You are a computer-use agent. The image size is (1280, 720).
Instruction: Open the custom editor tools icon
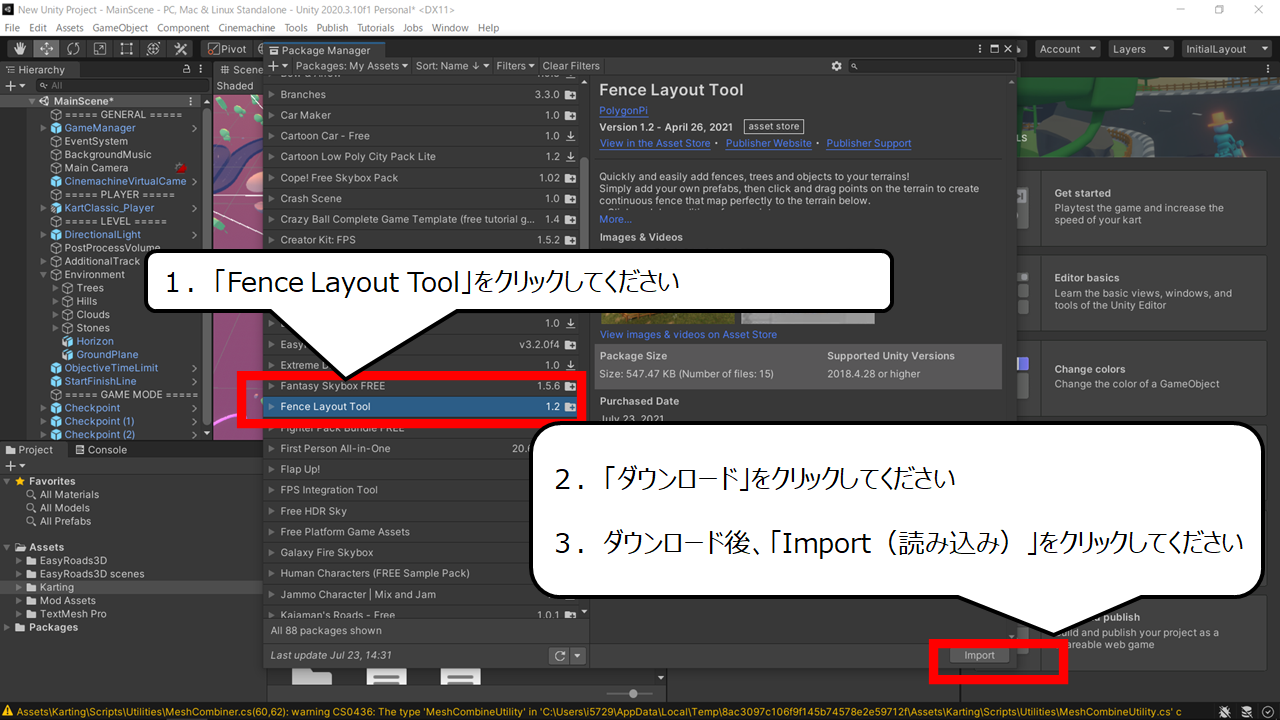(x=181, y=49)
